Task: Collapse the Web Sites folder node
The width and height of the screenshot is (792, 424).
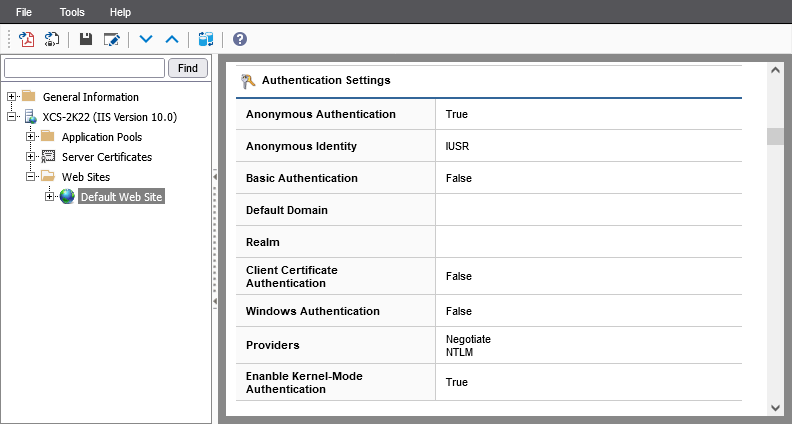Action: coord(31,177)
